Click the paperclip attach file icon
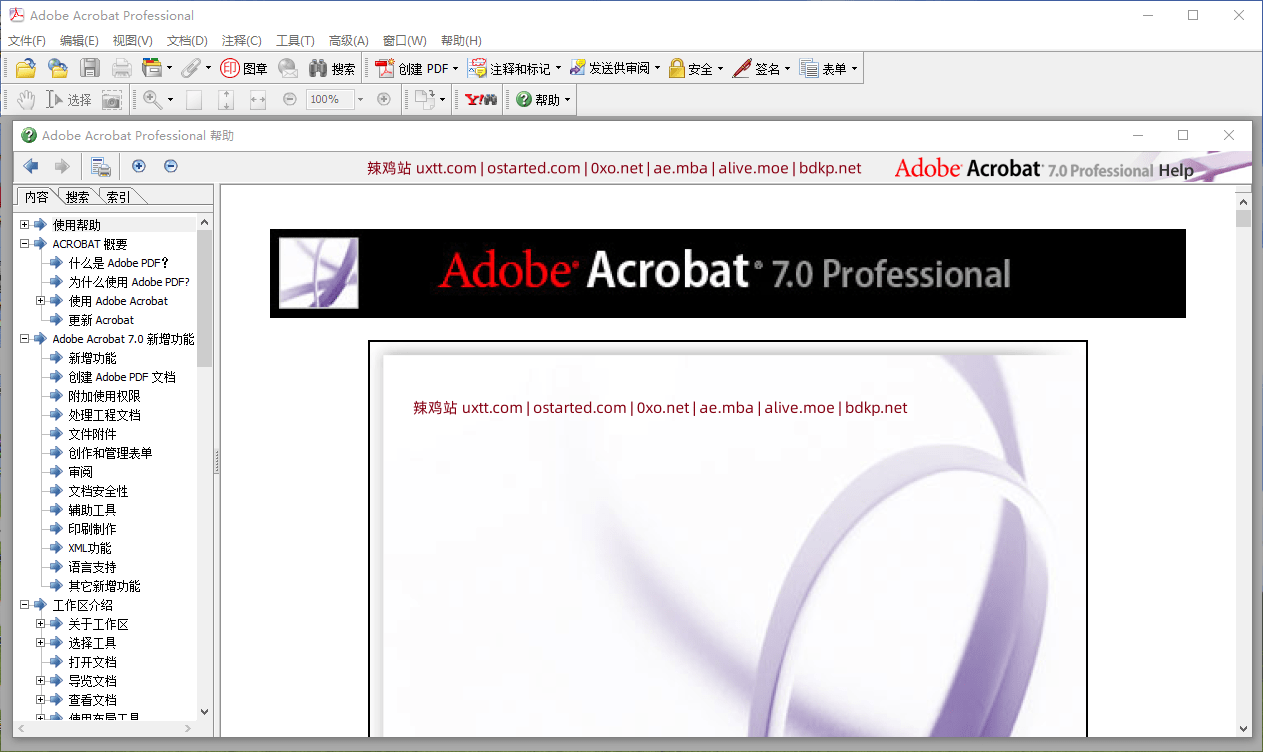The width and height of the screenshot is (1263, 752). [190, 69]
